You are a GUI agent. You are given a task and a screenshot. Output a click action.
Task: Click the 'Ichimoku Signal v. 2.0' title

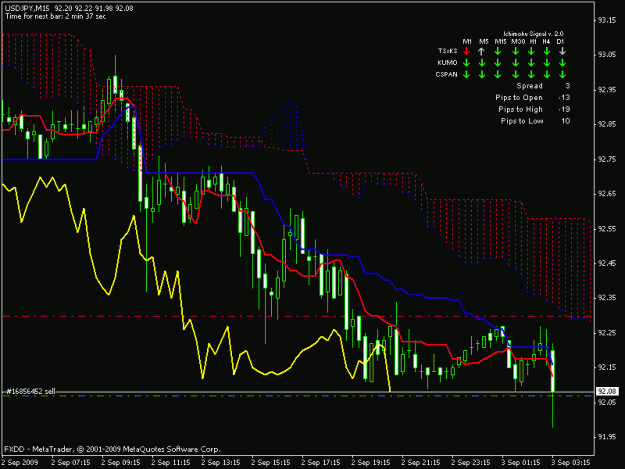[x=533, y=34]
